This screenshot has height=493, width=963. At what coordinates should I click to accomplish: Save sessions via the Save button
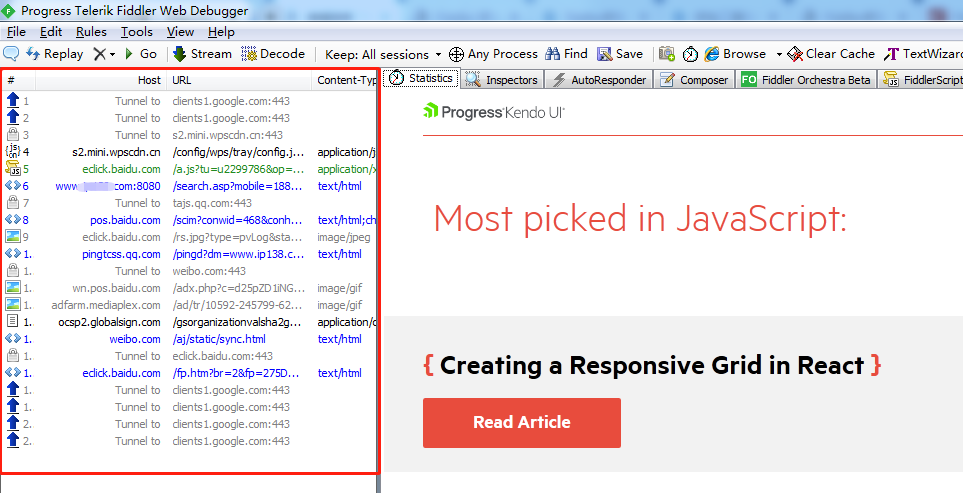[620, 54]
